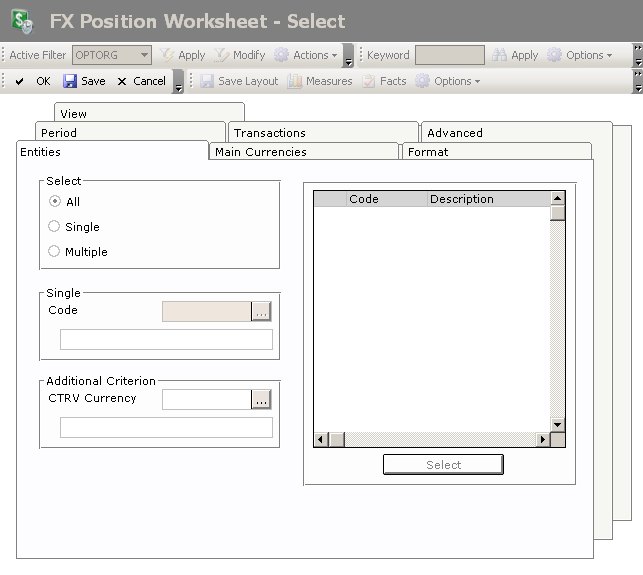
Task: Click the Modify filter icon
Action: [x=222, y=55]
